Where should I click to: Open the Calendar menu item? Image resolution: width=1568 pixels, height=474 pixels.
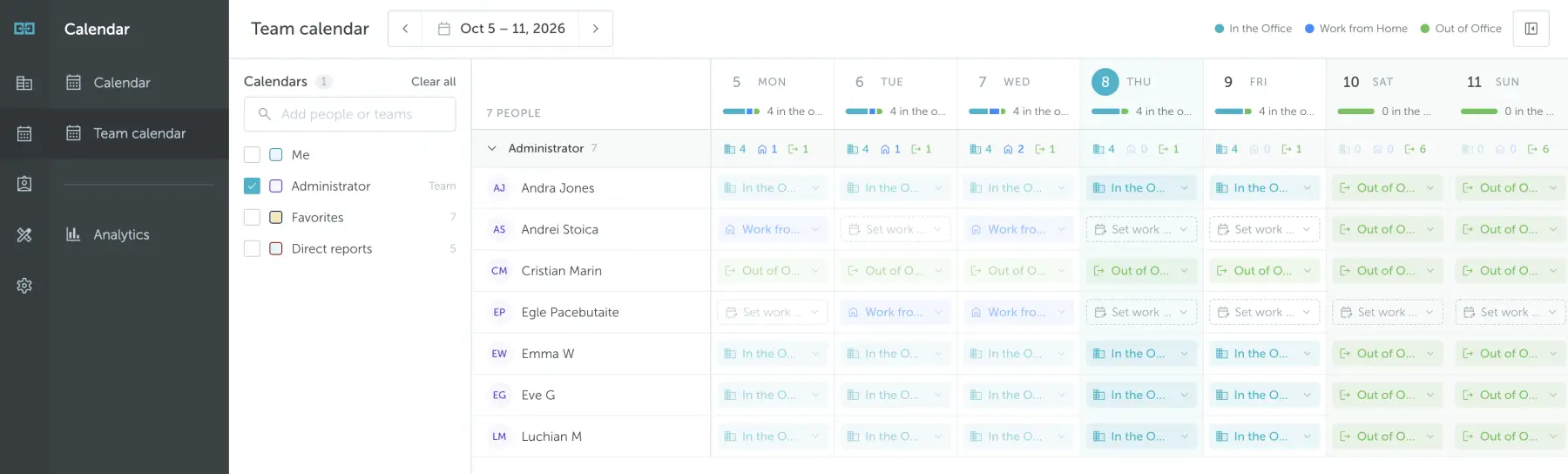click(x=139, y=83)
